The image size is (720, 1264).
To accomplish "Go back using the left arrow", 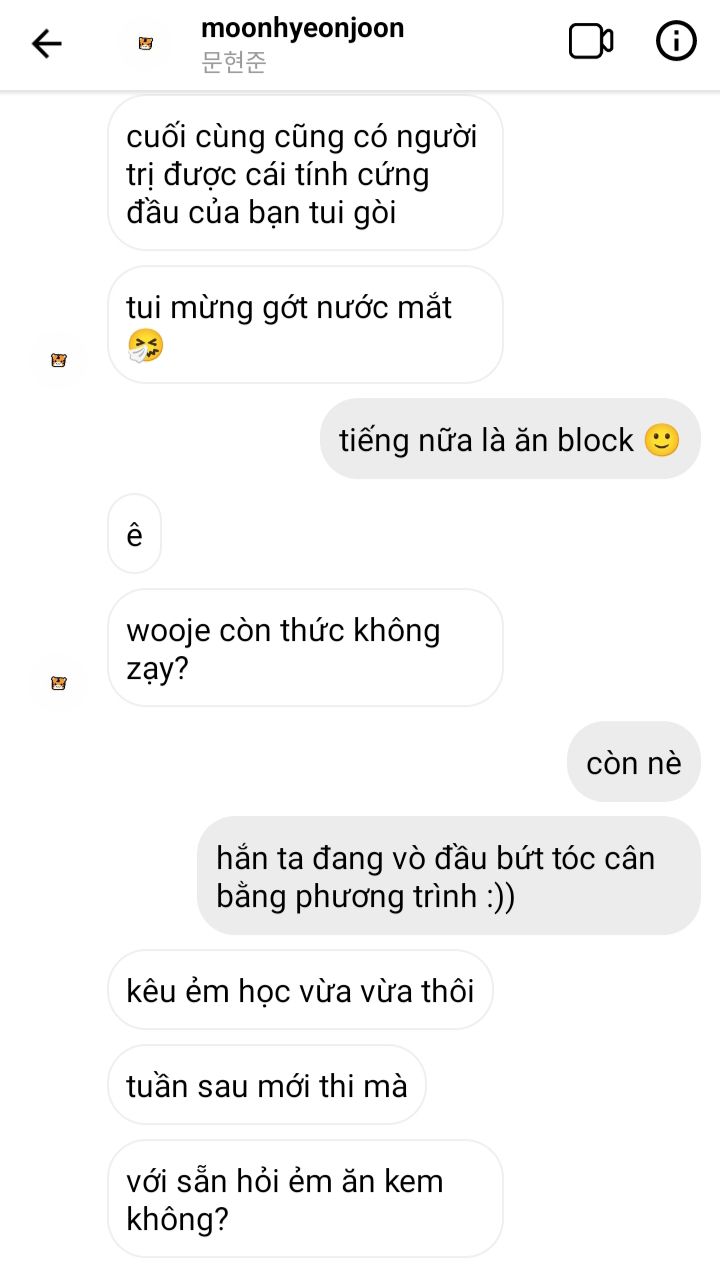I will [x=46, y=43].
